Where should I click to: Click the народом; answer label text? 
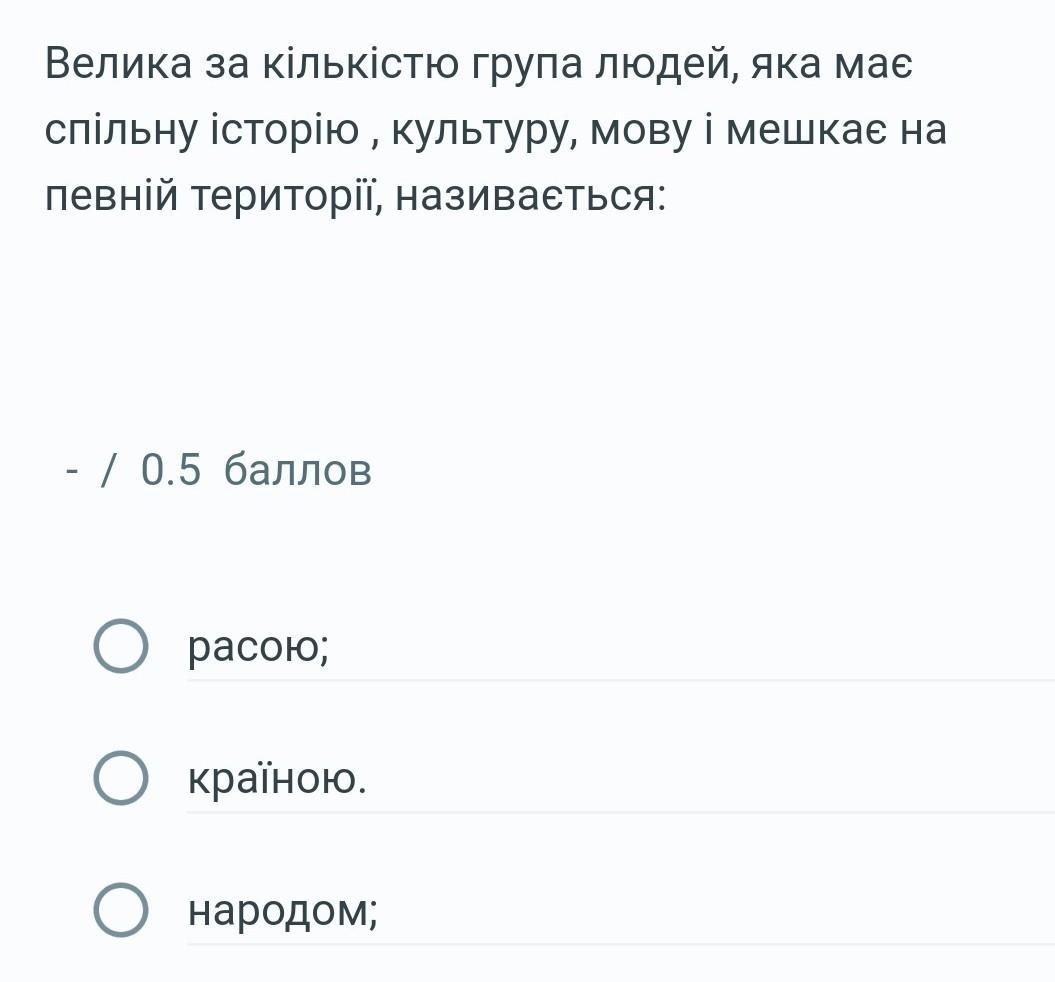click(x=283, y=911)
